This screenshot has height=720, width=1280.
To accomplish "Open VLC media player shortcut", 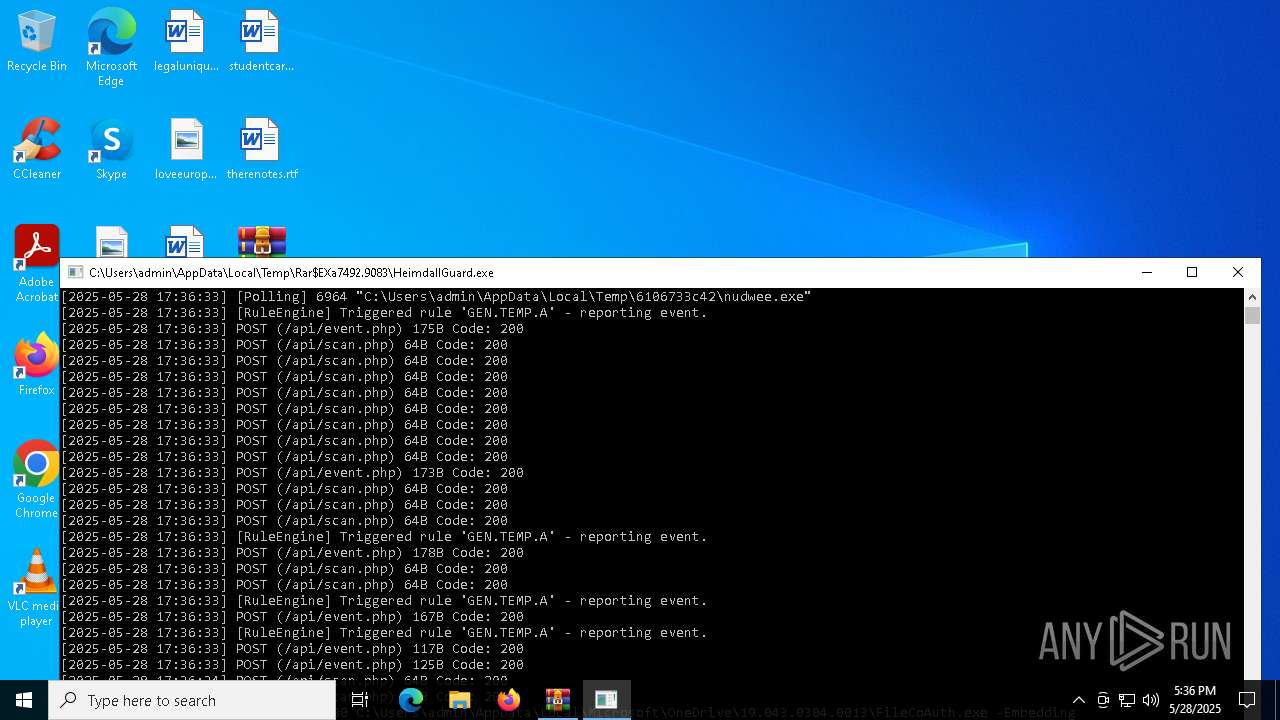I will pyautogui.click(x=37, y=588).
